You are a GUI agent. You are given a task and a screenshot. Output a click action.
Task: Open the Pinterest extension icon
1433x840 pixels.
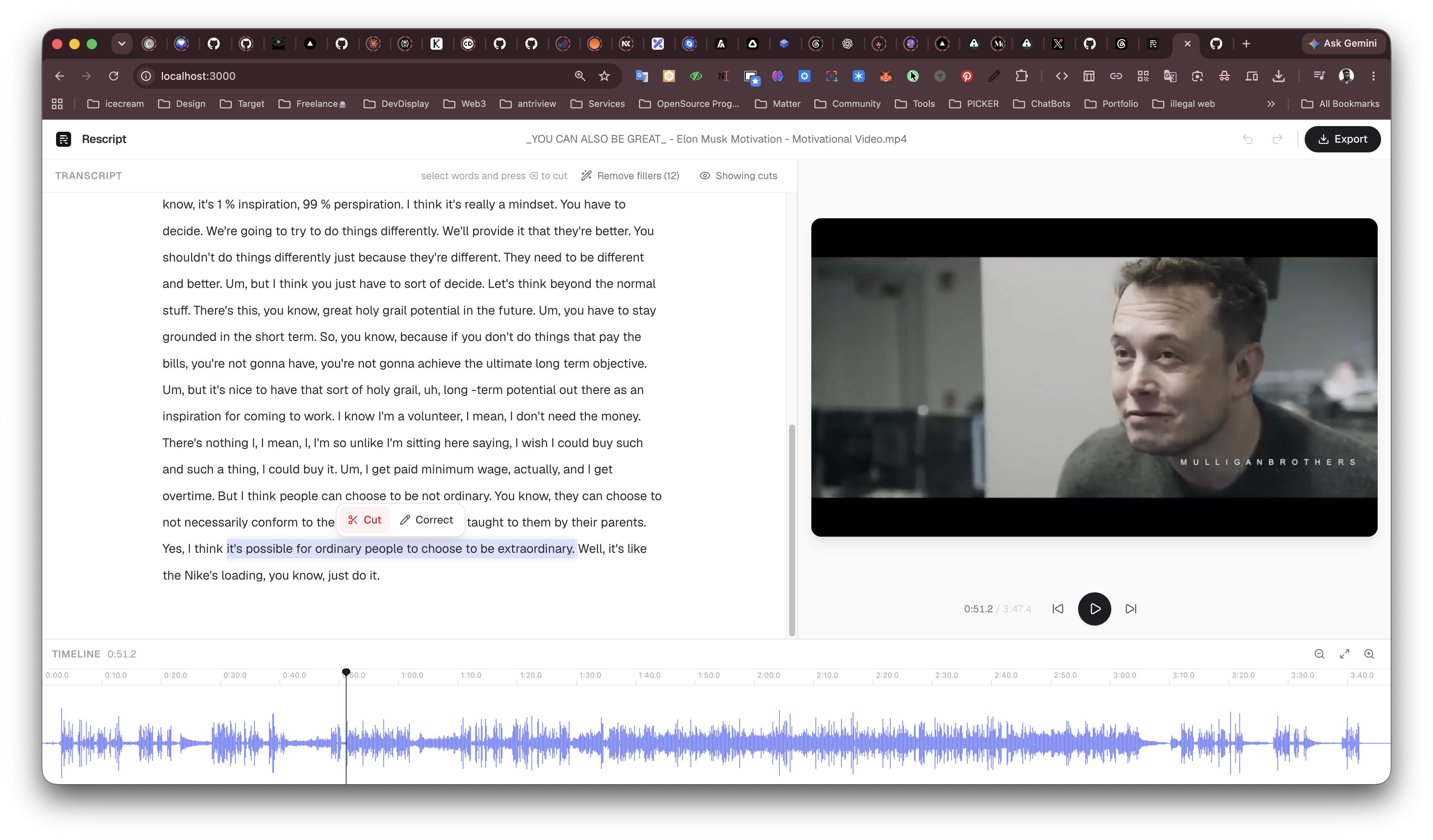point(967,76)
